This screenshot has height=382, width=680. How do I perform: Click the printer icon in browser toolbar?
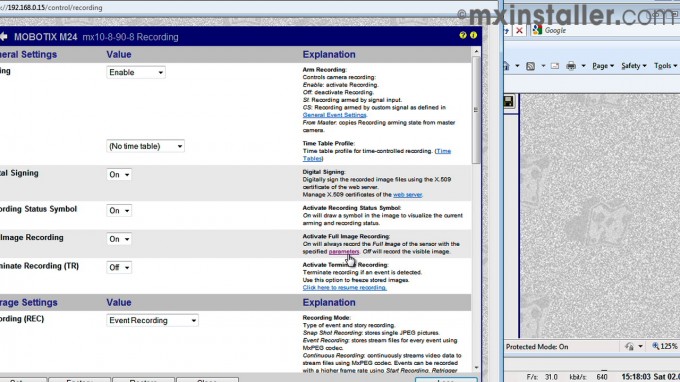[x=571, y=66]
